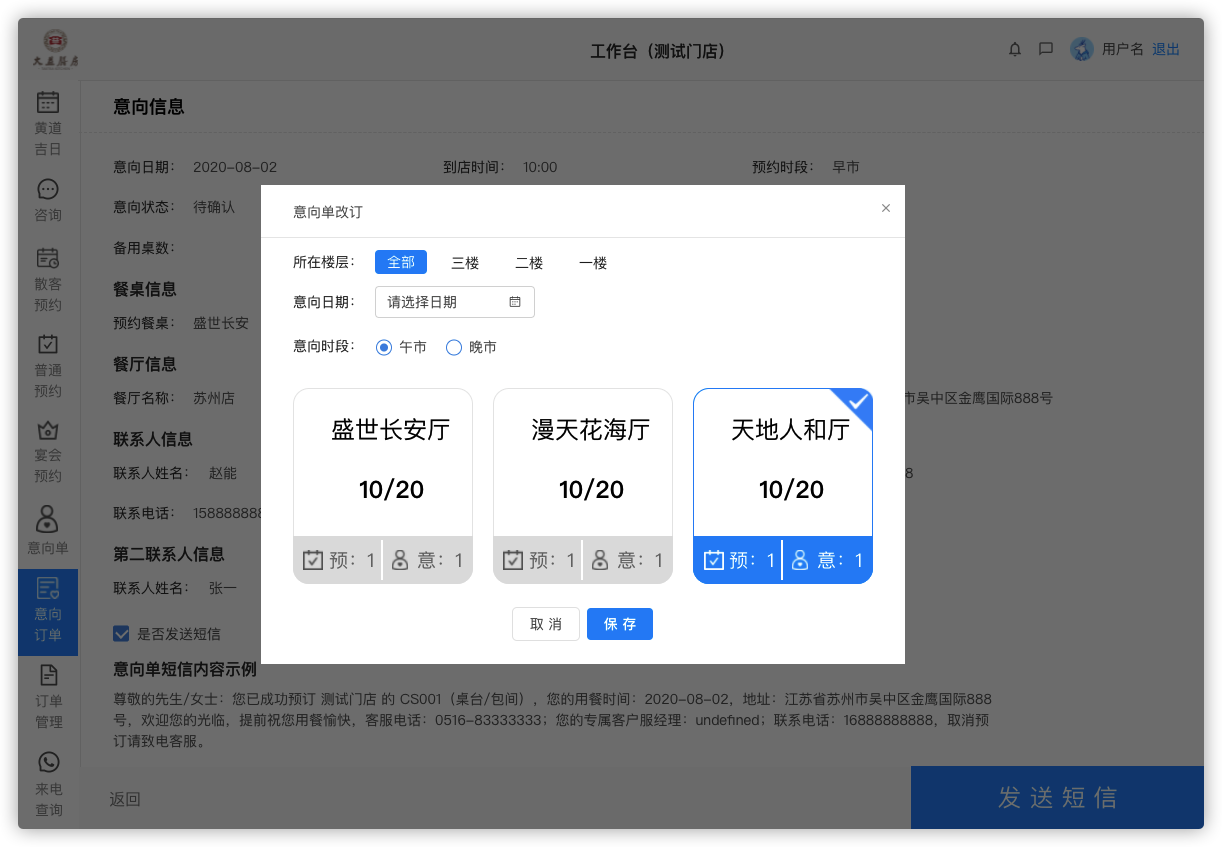Click 预 booking icon on 盛世长安厅 card
The height and width of the screenshot is (847, 1222).
coord(313,560)
